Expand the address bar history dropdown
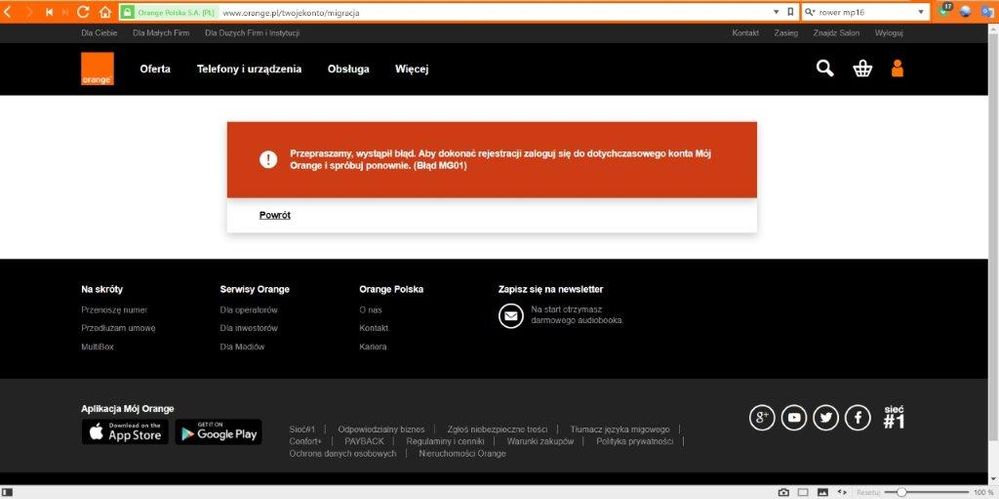The width and height of the screenshot is (999, 499). point(777,13)
